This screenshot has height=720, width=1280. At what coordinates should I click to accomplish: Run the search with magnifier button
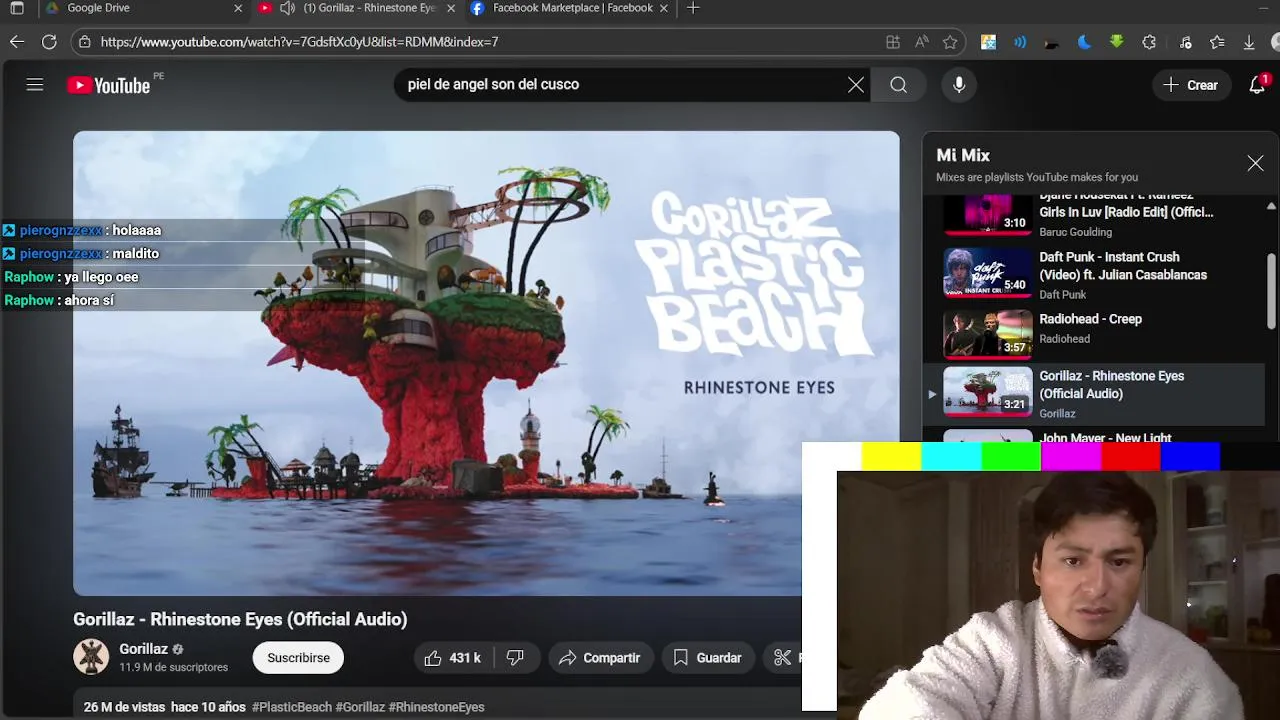[x=899, y=85]
